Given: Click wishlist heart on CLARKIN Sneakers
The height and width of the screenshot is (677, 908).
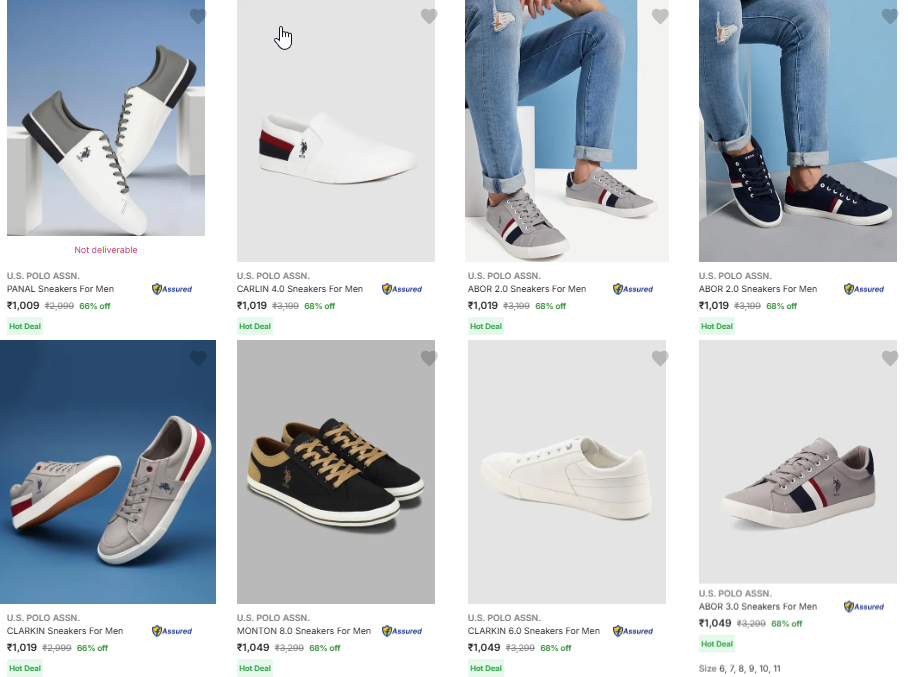Looking at the screenshot, I should pyautogui.click(x=198, y=358).
